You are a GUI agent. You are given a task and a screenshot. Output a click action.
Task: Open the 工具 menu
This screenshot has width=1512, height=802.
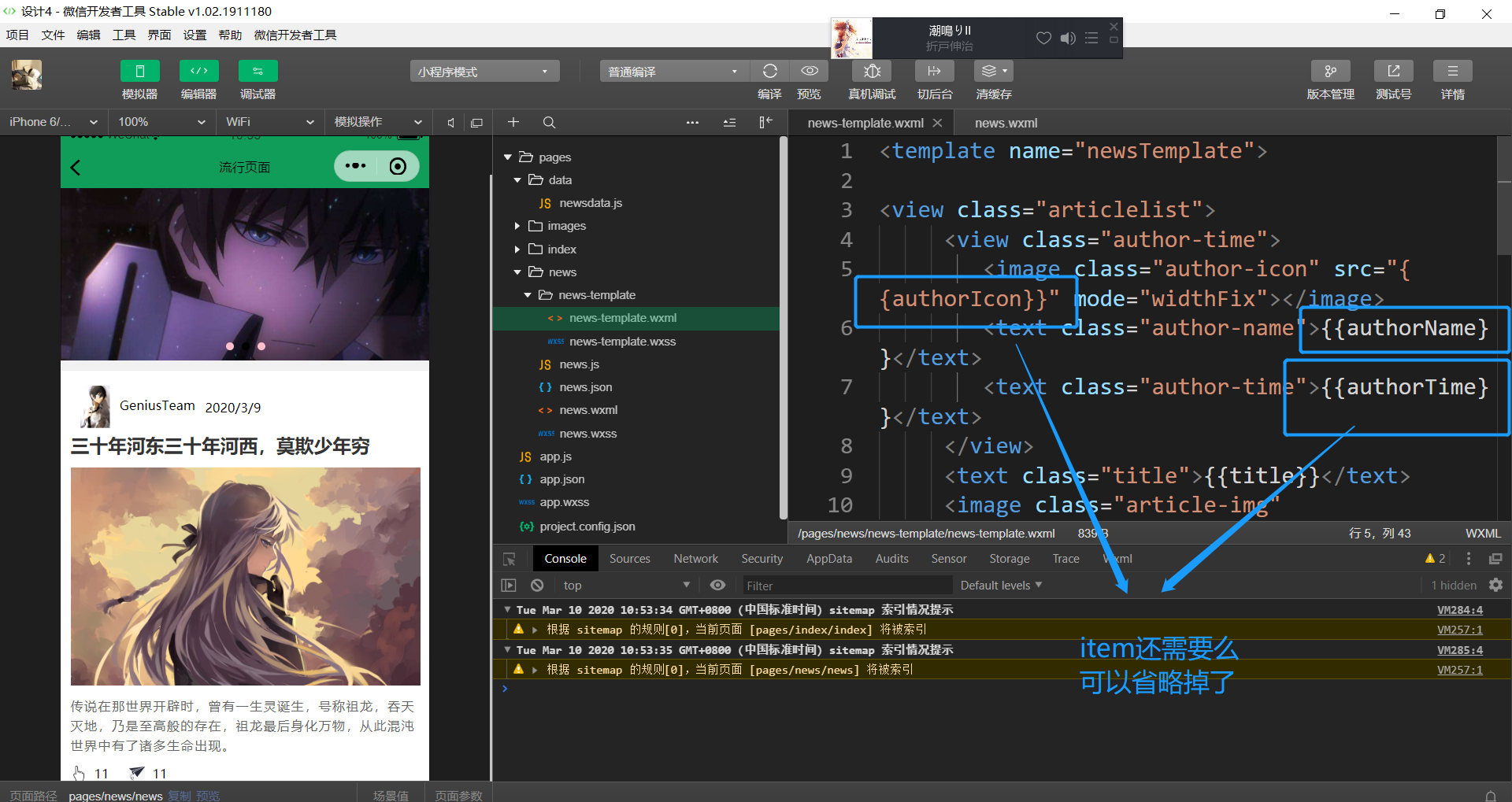tap(124, 35)
